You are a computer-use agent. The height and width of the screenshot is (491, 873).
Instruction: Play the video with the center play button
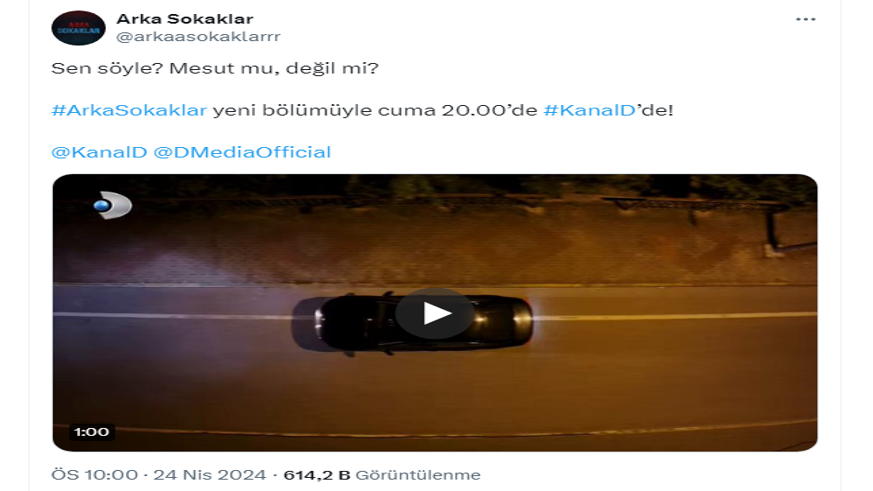point(435,313)
